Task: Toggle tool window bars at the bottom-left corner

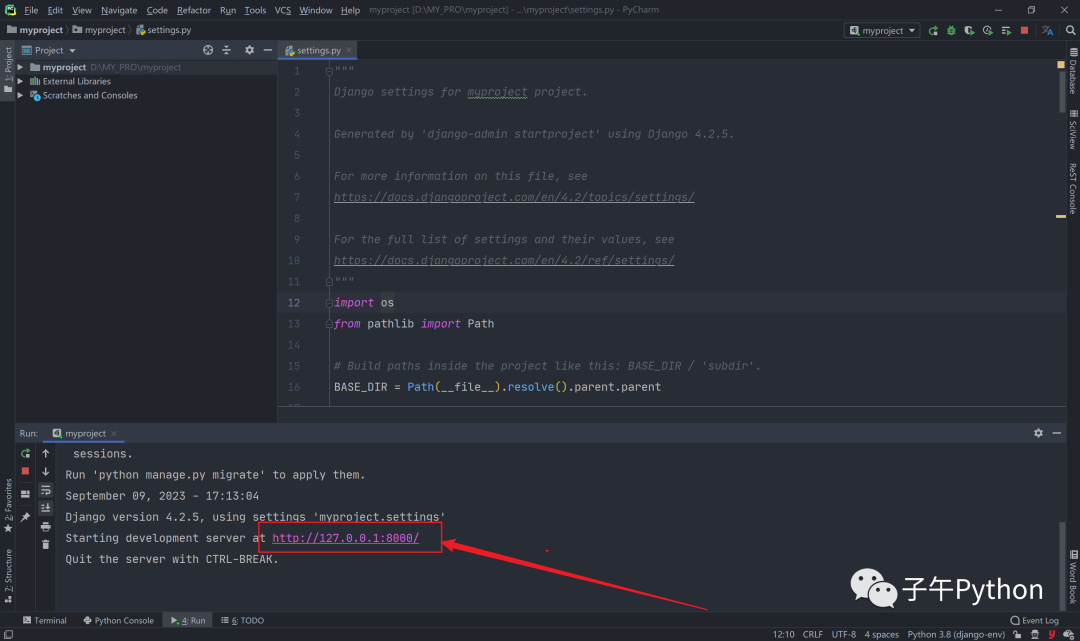Action: click(8, 635)
